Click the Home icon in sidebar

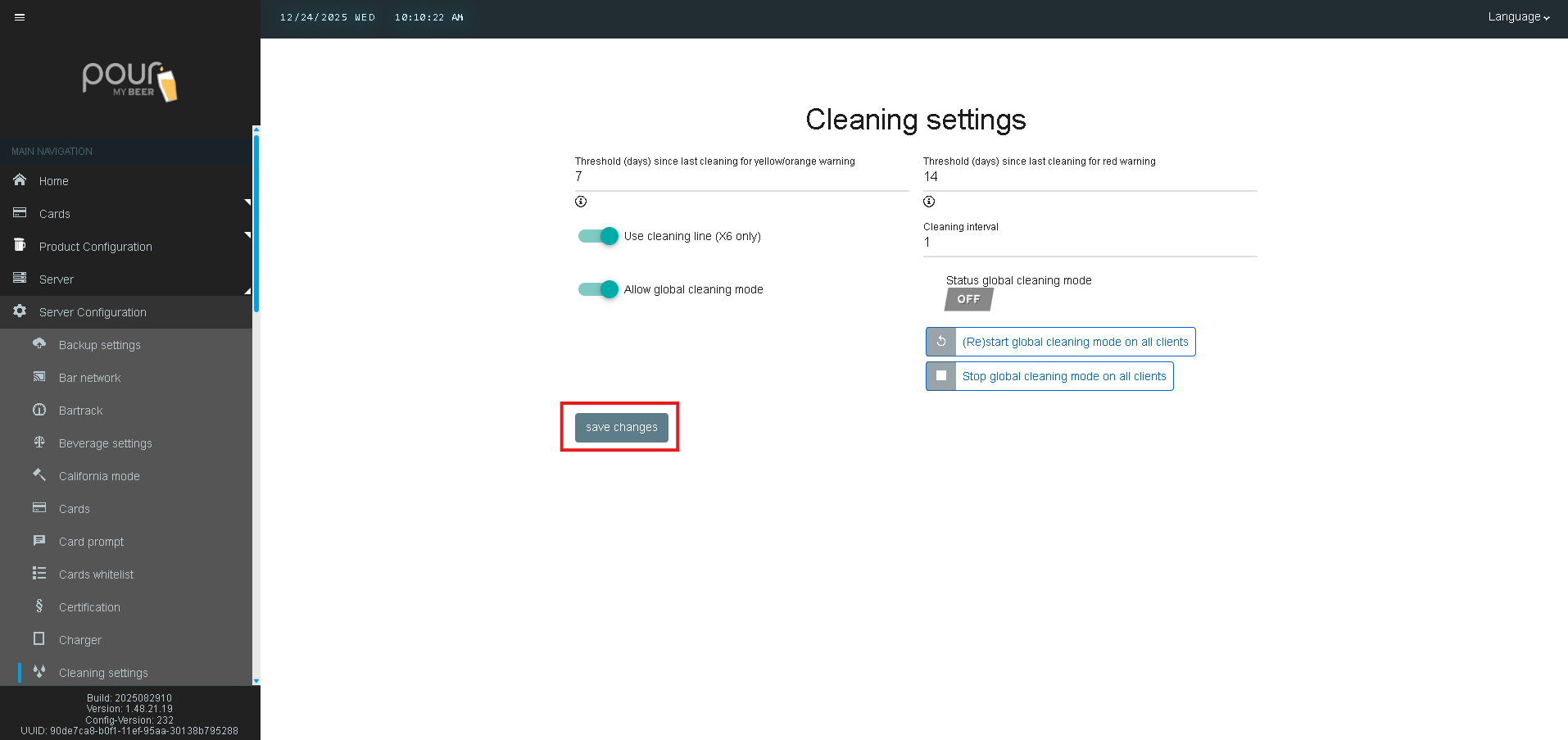pos(20,180)
